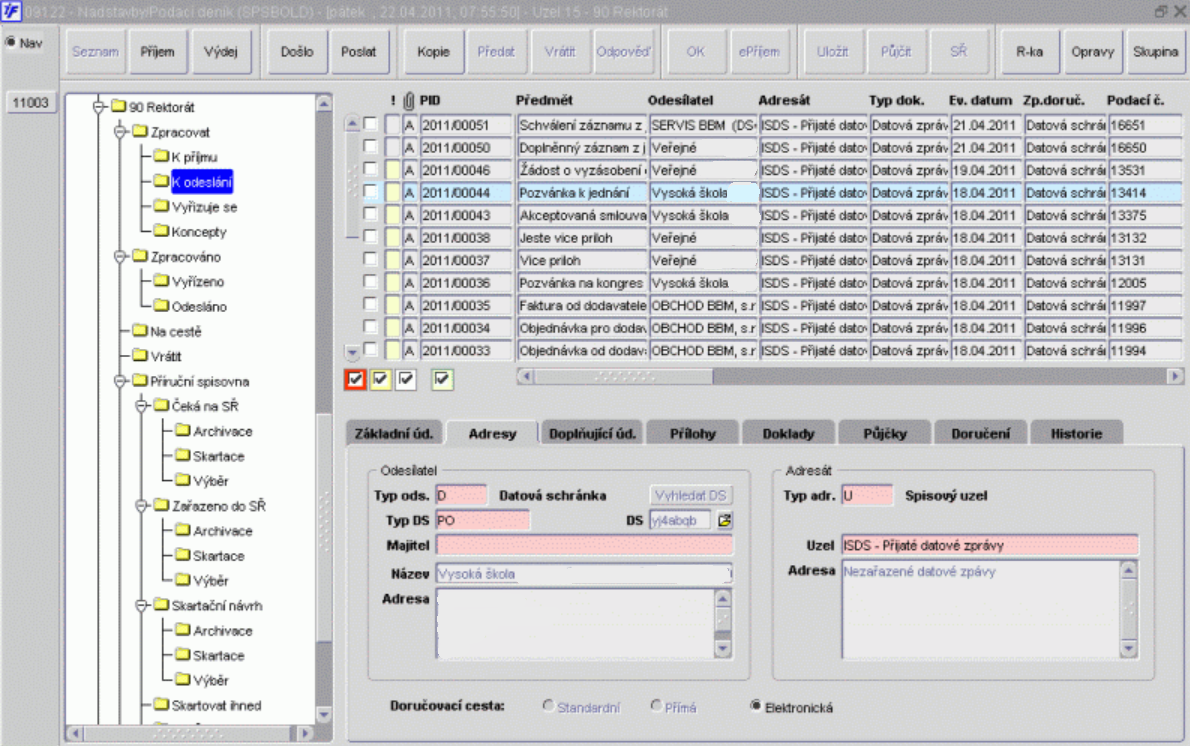Click the Koncepty folder icon
Viewport: 1190px width, 746px height.
pyautogui.click(x=161, y=231)
